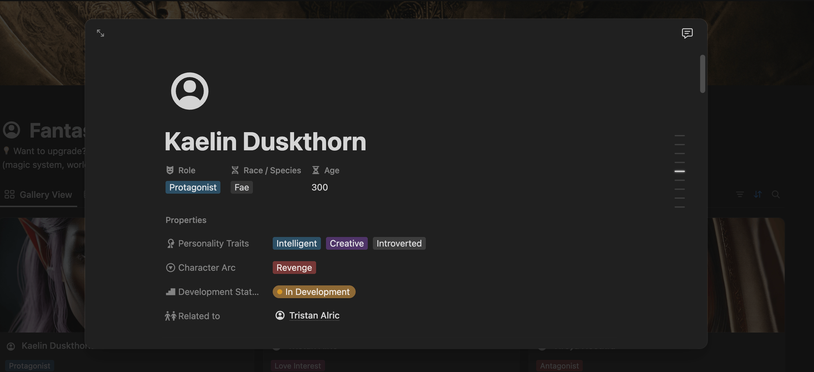Click the Development Stat... property label
Viewport: 814px width, 372px height.
coord(218,292)
